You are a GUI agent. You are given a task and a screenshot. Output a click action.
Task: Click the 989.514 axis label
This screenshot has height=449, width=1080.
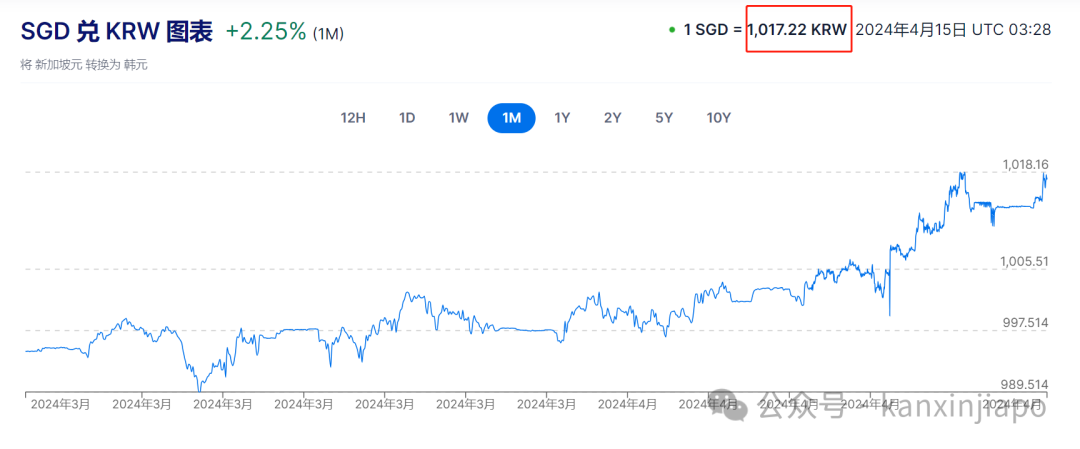pos(1026,384)
